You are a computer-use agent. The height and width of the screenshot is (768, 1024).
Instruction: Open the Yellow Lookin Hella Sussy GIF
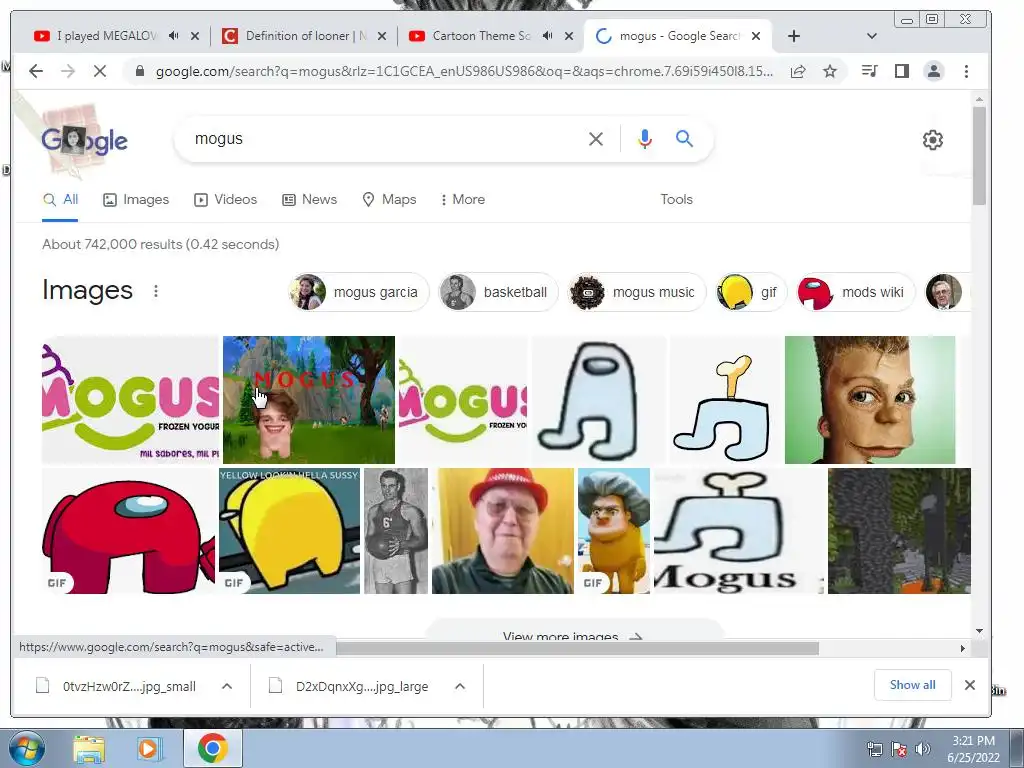289,531
